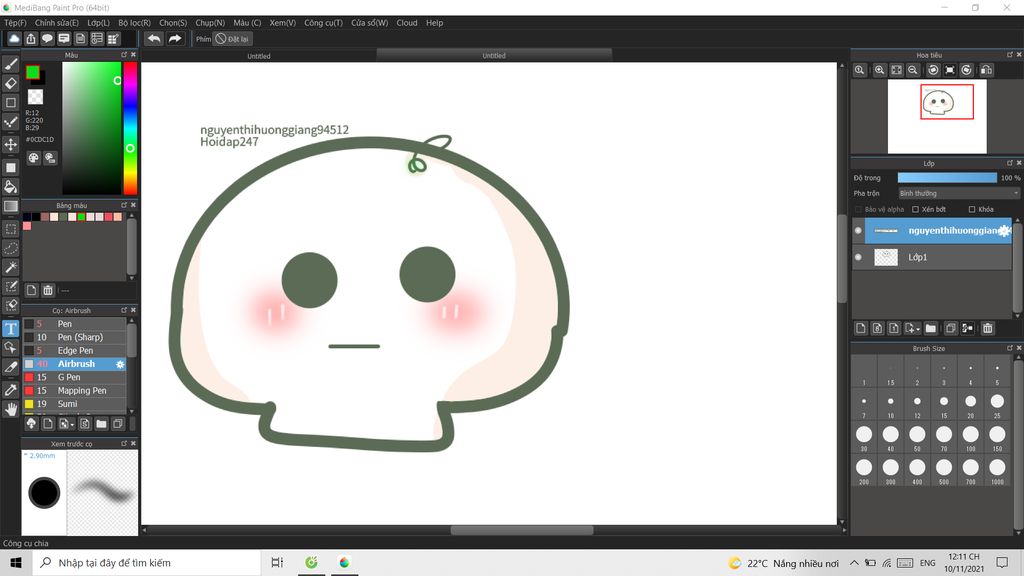The width and height of the screenshot is (1024, 576).
Task: Zoom in on the navigator panel
Action: [x=880, y=70]
